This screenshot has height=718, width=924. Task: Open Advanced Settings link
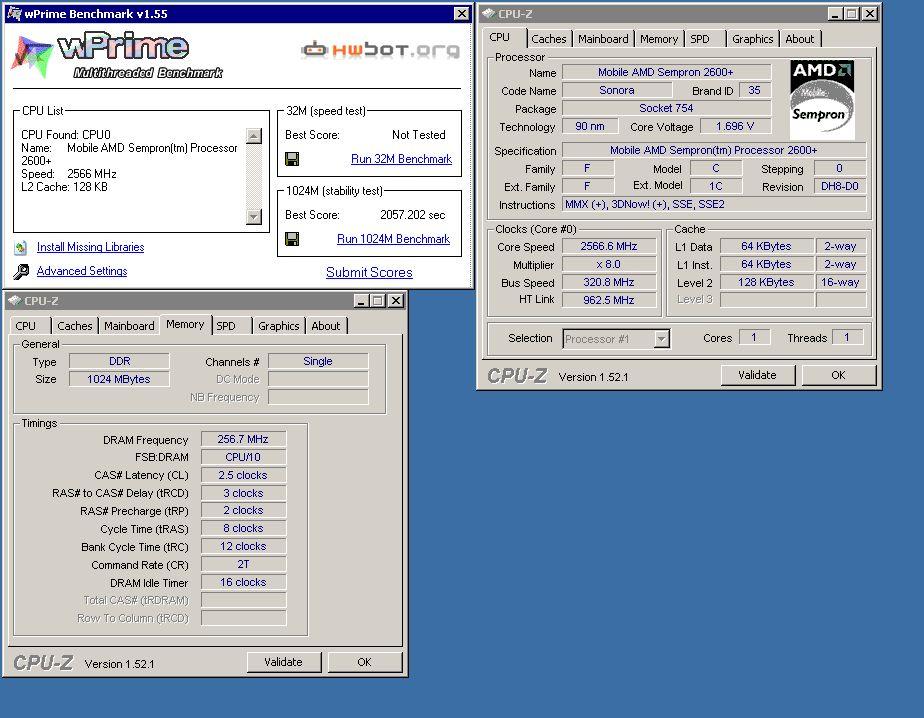(82, 271)
